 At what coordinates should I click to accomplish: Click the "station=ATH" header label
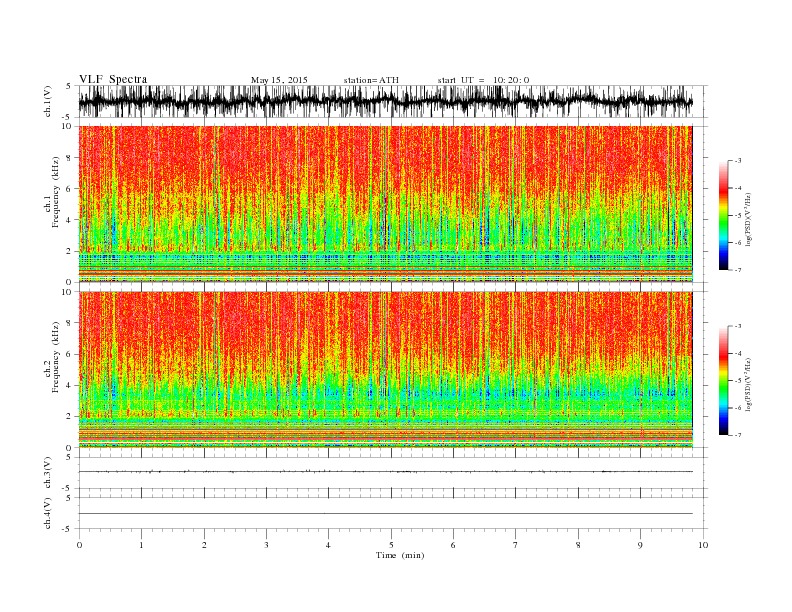click(x=371, y=80)
